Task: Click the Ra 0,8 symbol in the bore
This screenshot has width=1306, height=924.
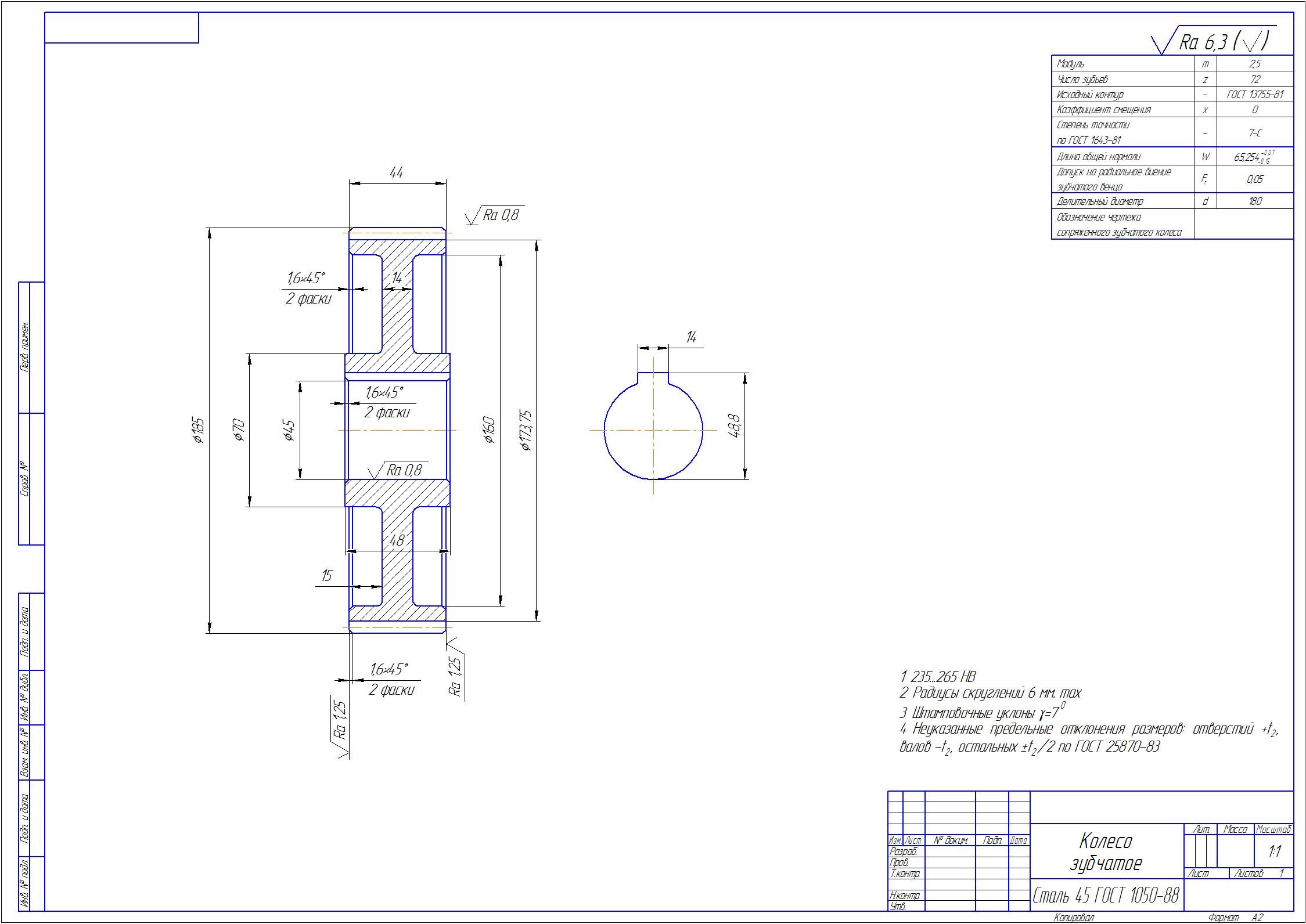Action: [404, 470]
